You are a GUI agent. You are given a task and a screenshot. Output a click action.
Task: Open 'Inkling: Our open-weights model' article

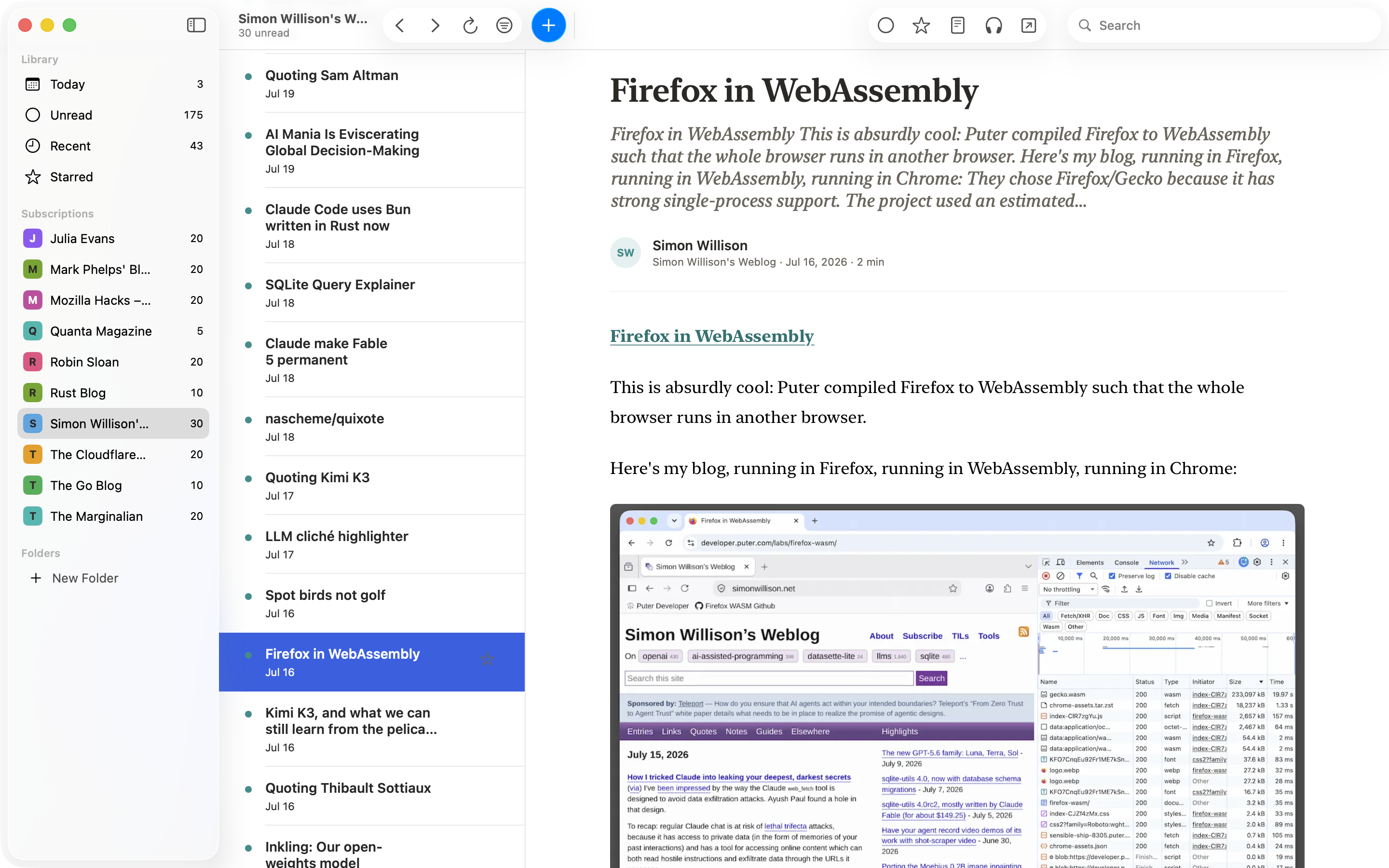[372, 848]
